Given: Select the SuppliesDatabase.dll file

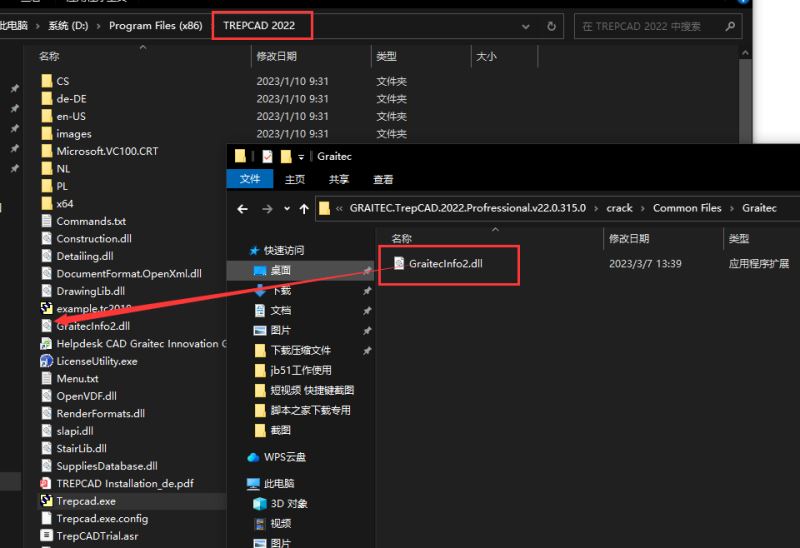Looking at the screenshot, I should pos(107,466).
